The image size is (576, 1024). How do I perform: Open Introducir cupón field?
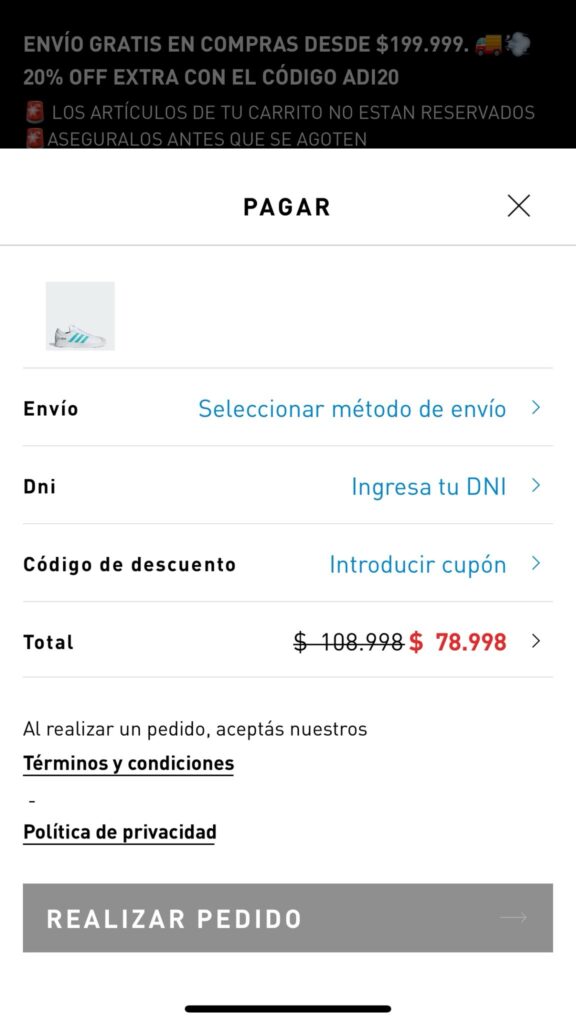pos(417,564)
